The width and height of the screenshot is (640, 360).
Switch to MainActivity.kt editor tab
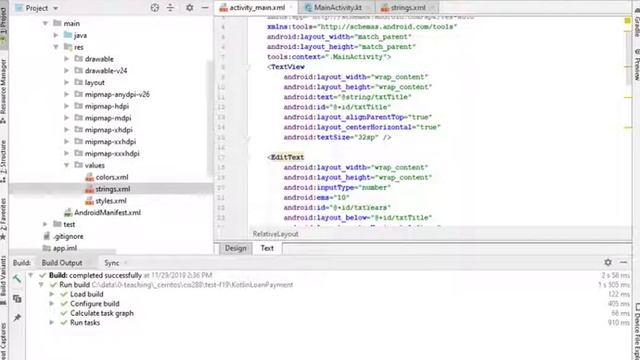point(337,8)
